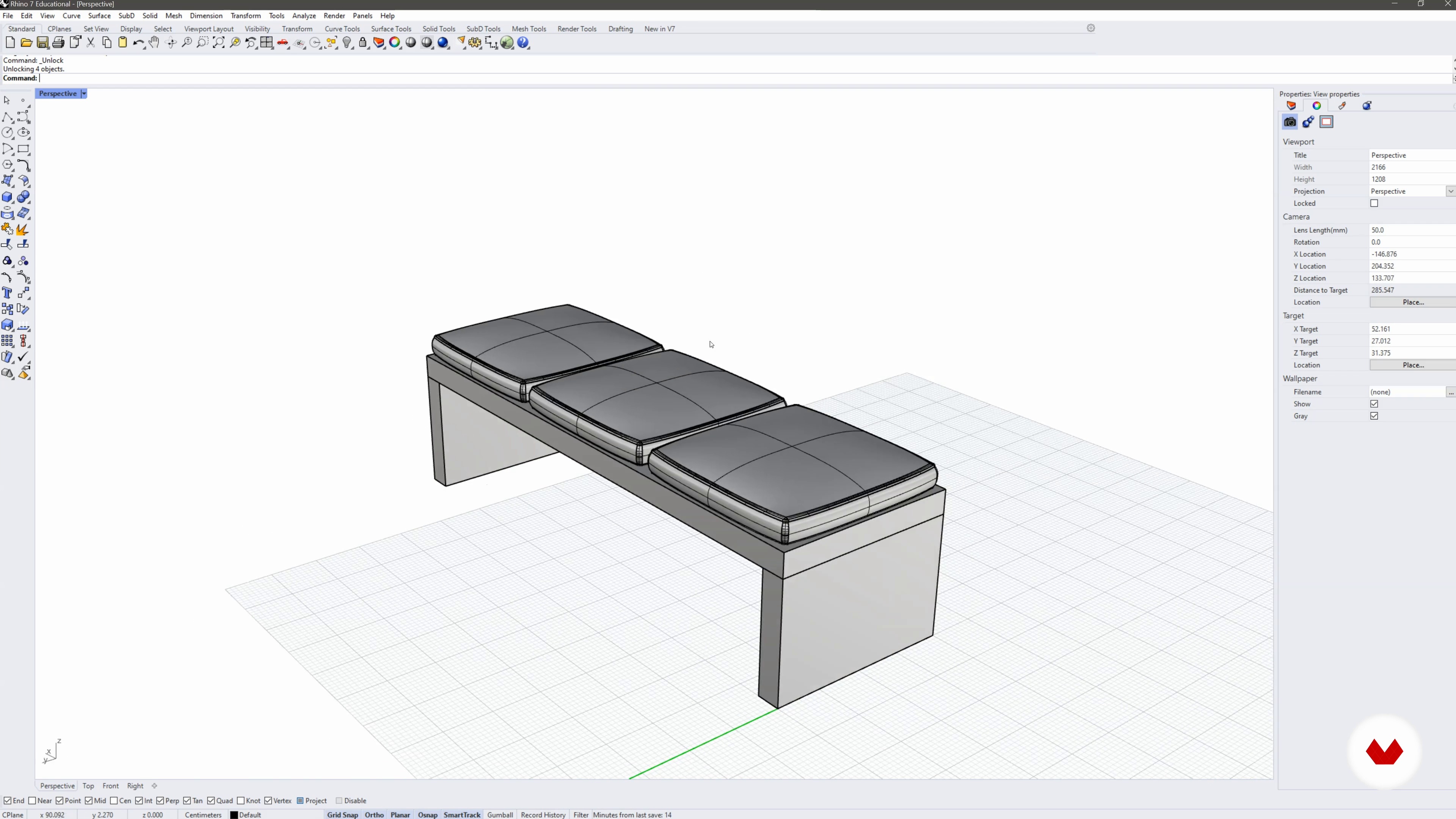Screen dimensions: 1456x819
Task: Click the Cut scissors icon
Action: (x=91, y=42)
